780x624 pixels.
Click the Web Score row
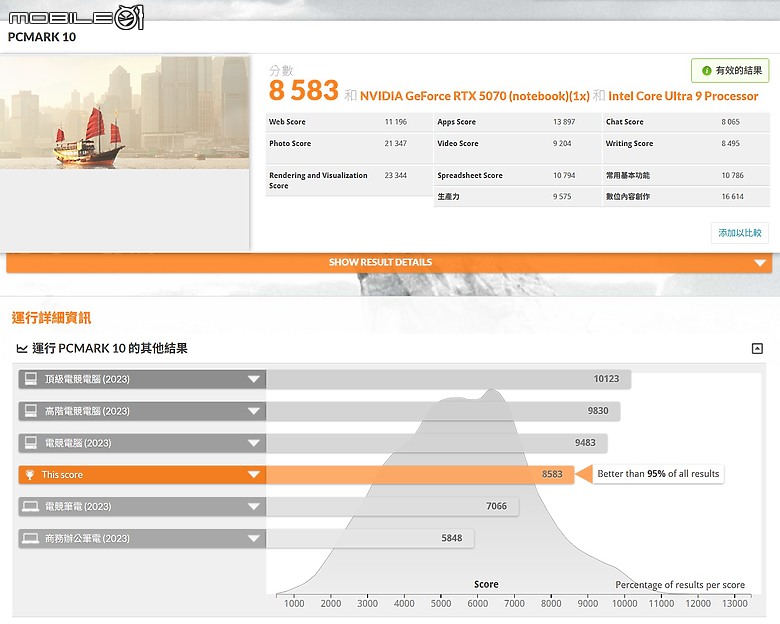[349, 122]
